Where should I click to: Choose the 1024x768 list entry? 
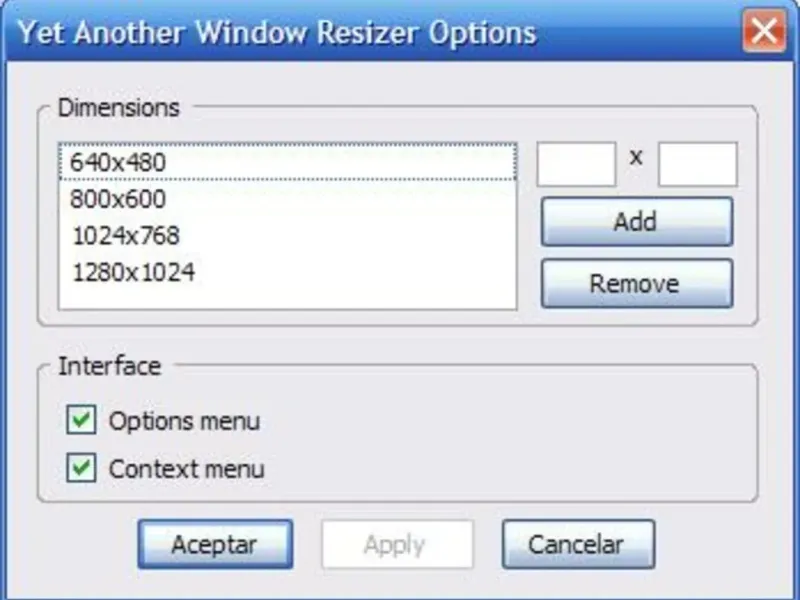click(288, 235)
